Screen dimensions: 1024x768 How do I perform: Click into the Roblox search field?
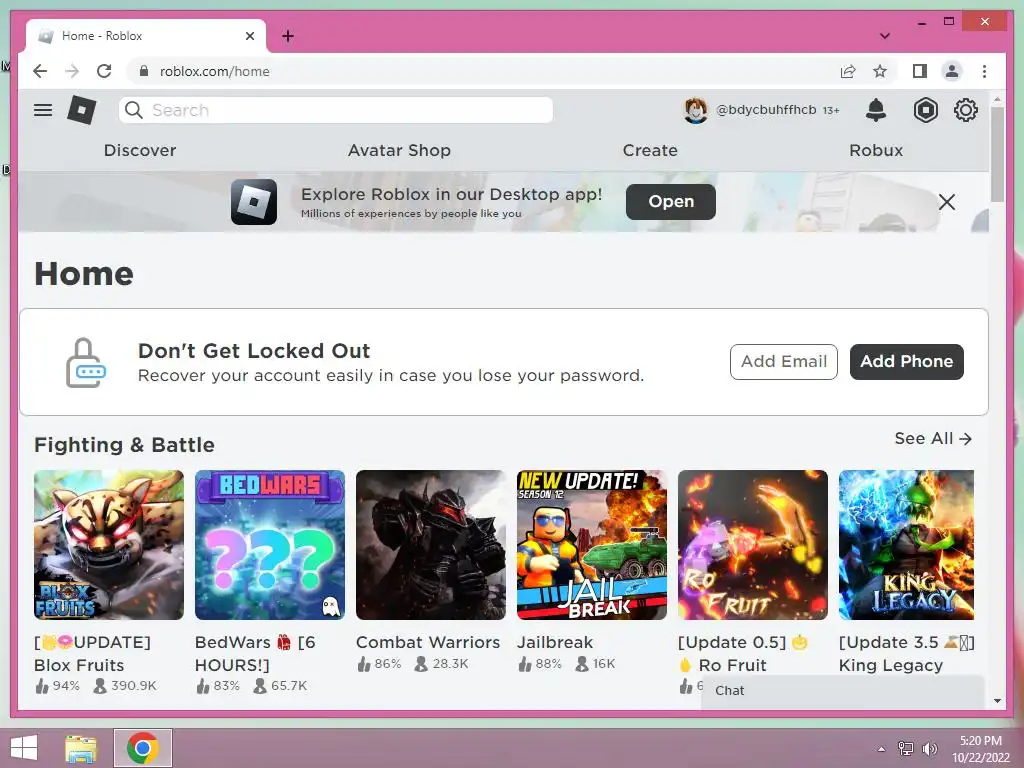pyautogui.click(x=336, y=110)
